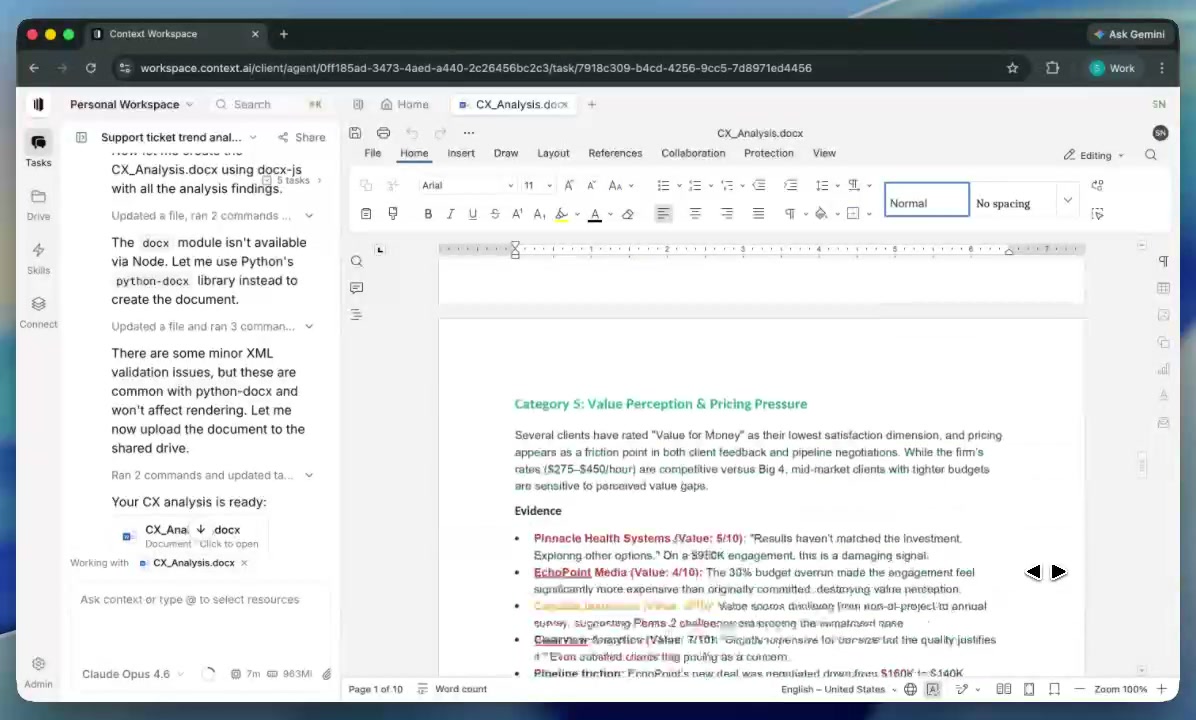This screenshot has height=720, width=1196.
Task: Center align the text
Action: click(x=695, y=214)
